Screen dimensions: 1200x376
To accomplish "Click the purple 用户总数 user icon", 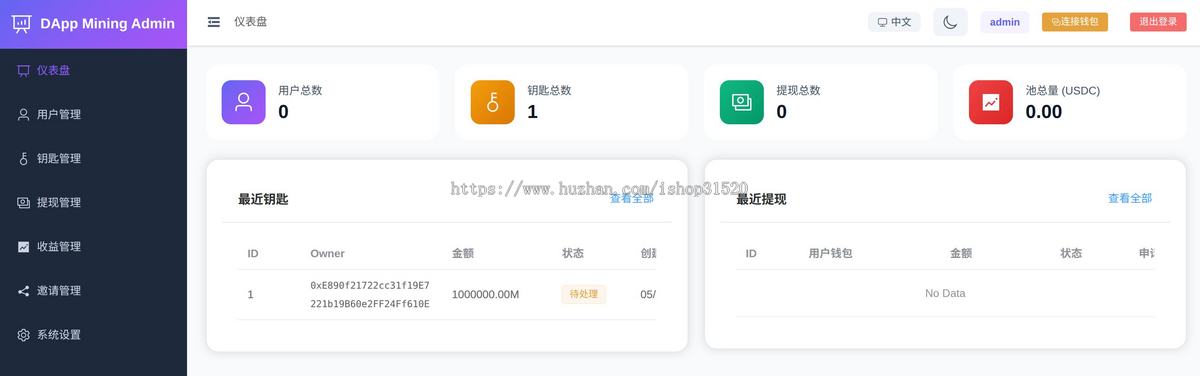I will coord(244,102).
